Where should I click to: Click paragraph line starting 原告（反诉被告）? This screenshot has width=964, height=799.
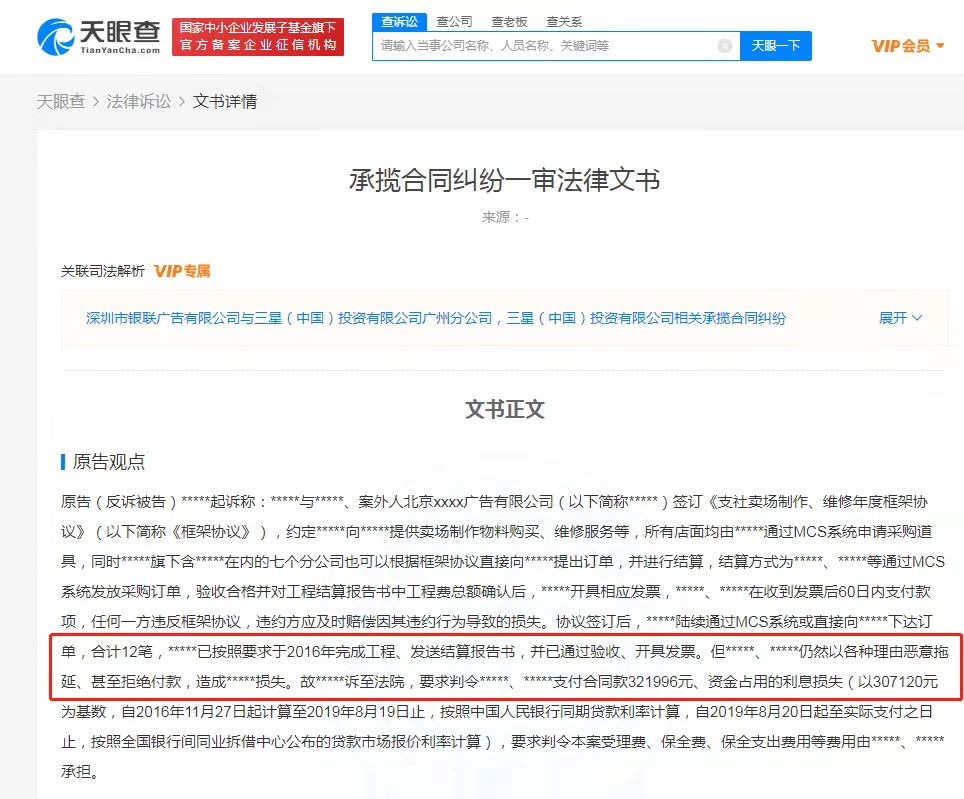click(x=494, y=502)
